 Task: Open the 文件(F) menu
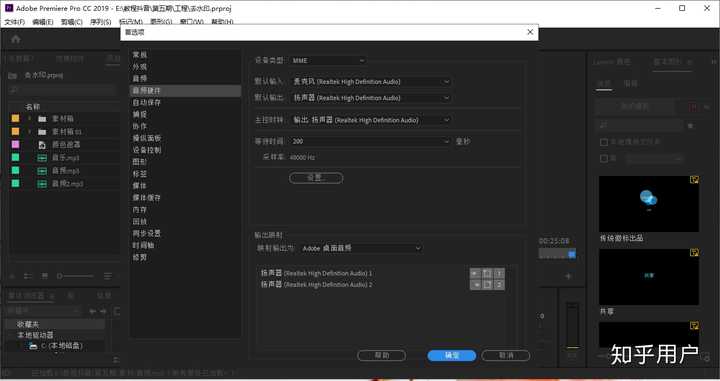click(x=14, y=22)
